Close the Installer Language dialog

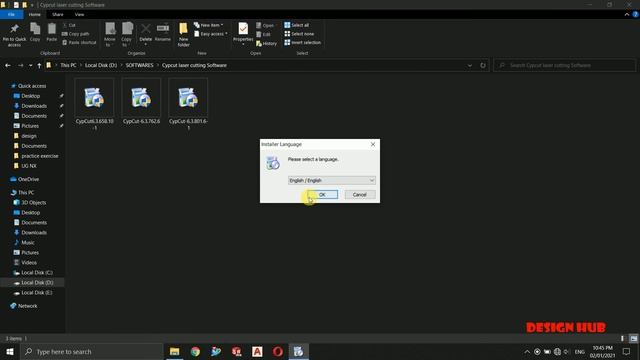tap(373, 144)
